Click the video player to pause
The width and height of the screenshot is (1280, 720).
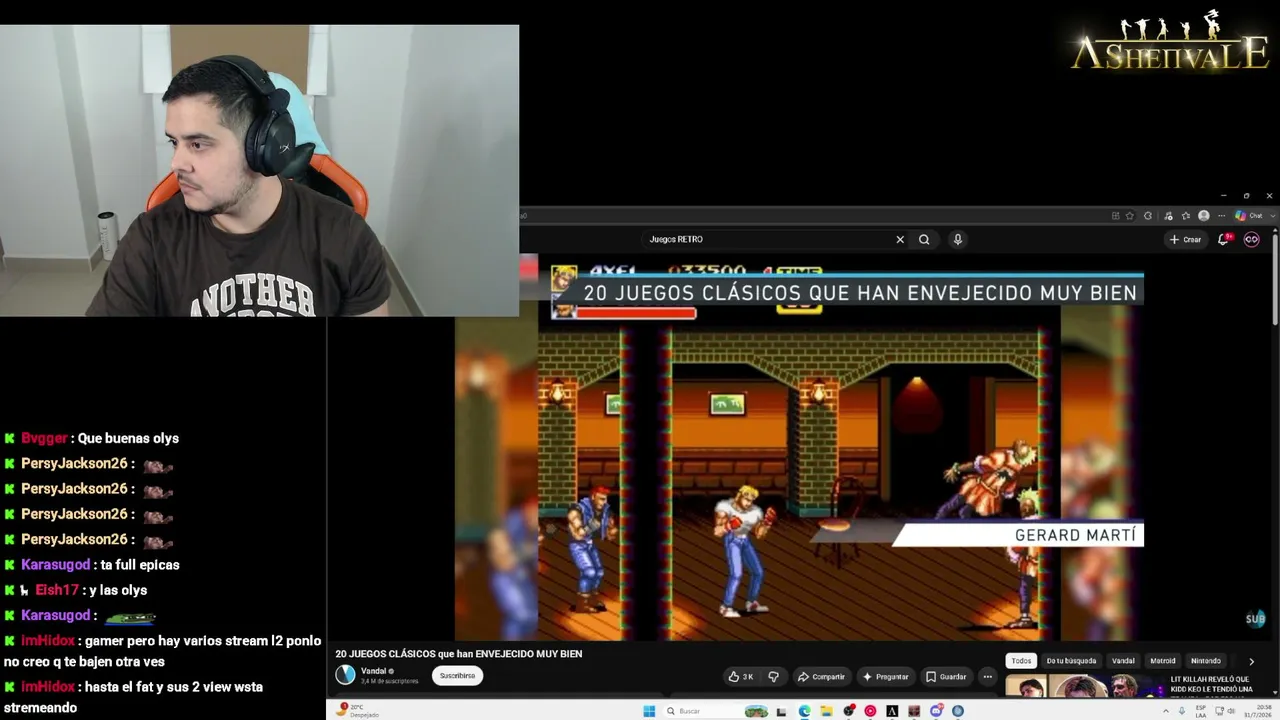pos(799,447)
